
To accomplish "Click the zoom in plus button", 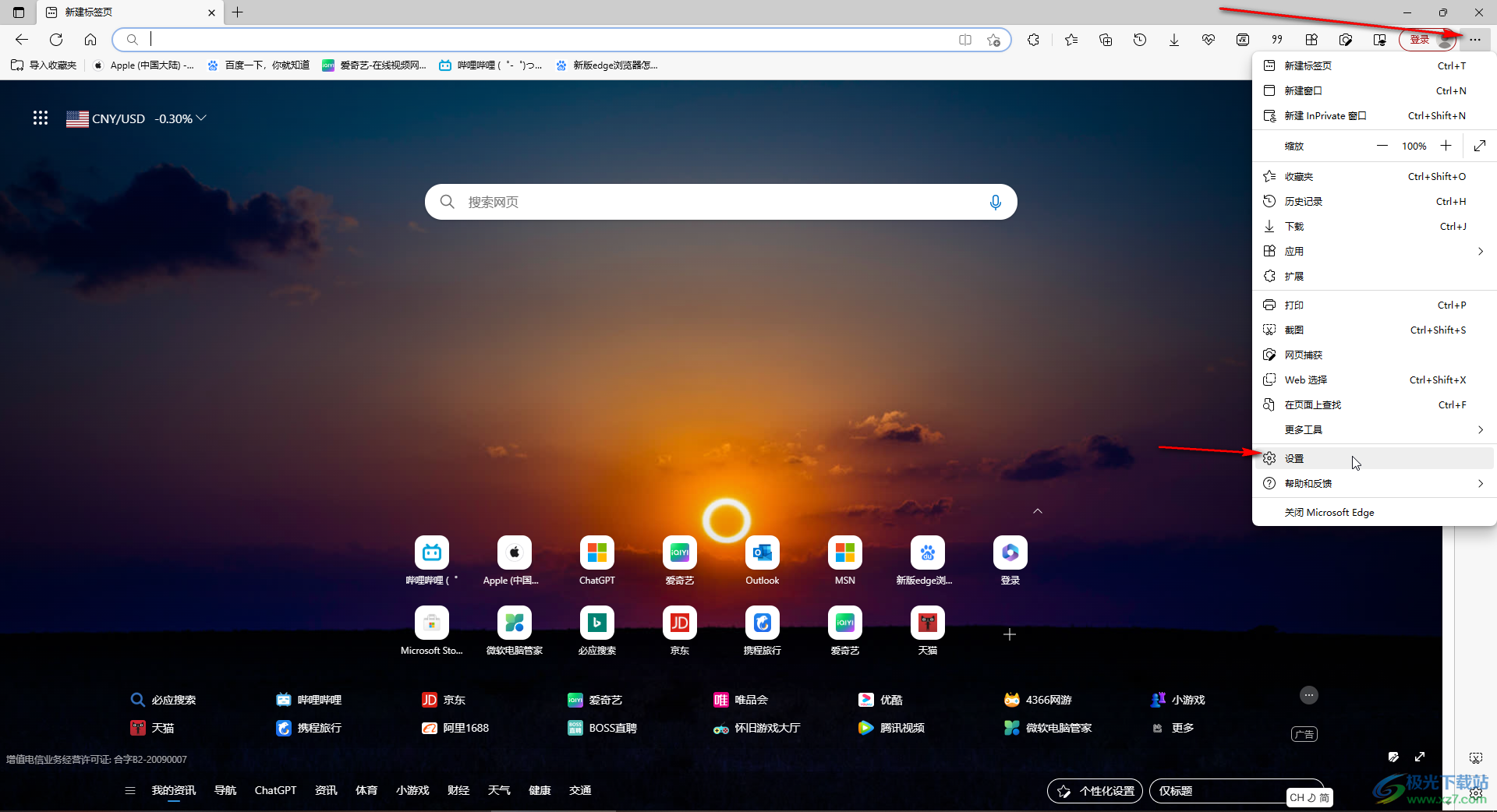I will point(1446,146).
